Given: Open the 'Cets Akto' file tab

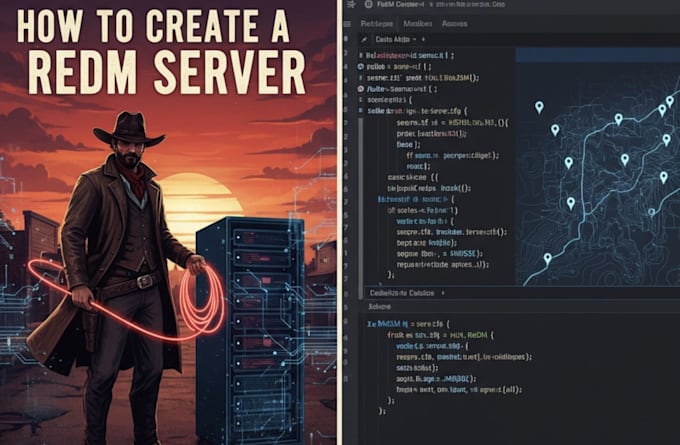Looking at the screenshot, I should [x=392, y=39].
